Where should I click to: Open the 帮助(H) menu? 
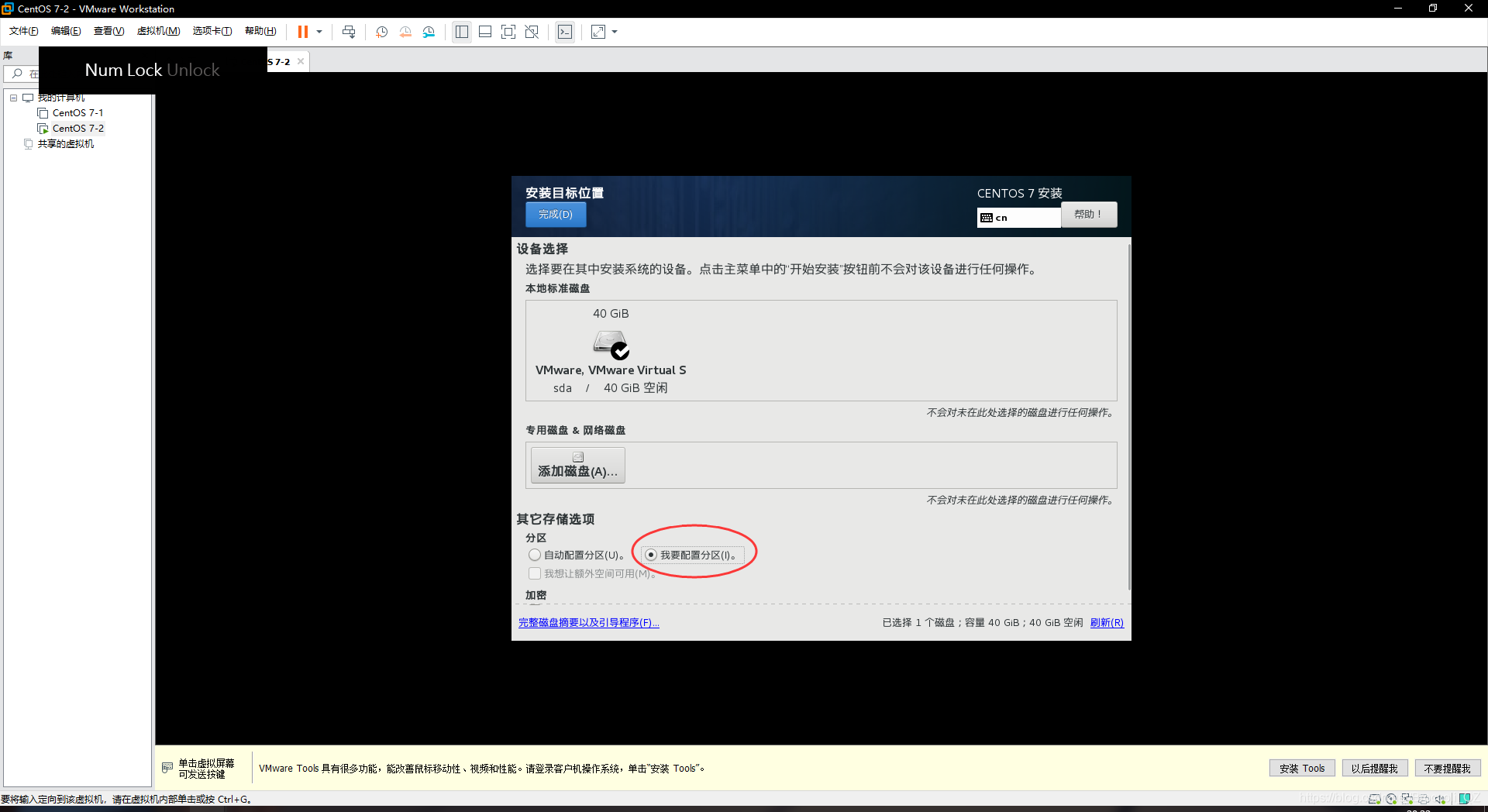tap(260, 31)
